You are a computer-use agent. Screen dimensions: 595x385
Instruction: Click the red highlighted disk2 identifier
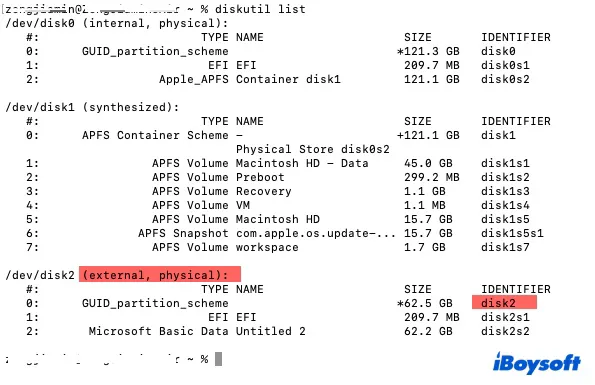point(504,303)
